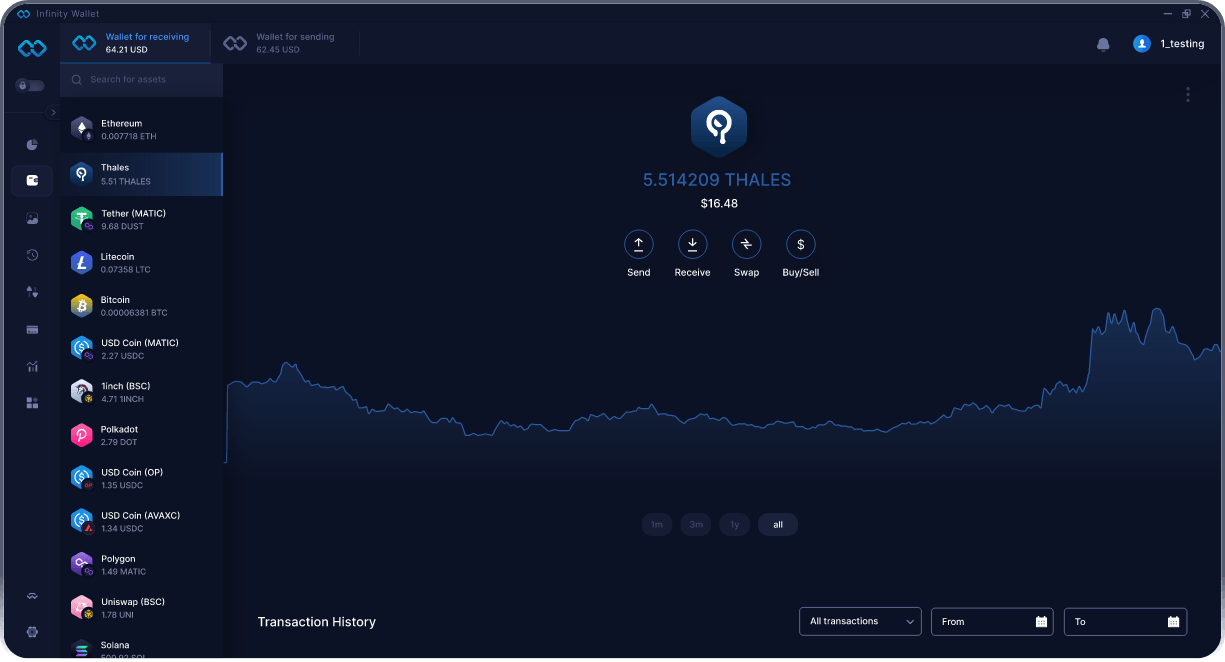The height and width of the screenshot is (662, 1225).
Task: Click the Swap icon under balance
Action: (747, 244)
